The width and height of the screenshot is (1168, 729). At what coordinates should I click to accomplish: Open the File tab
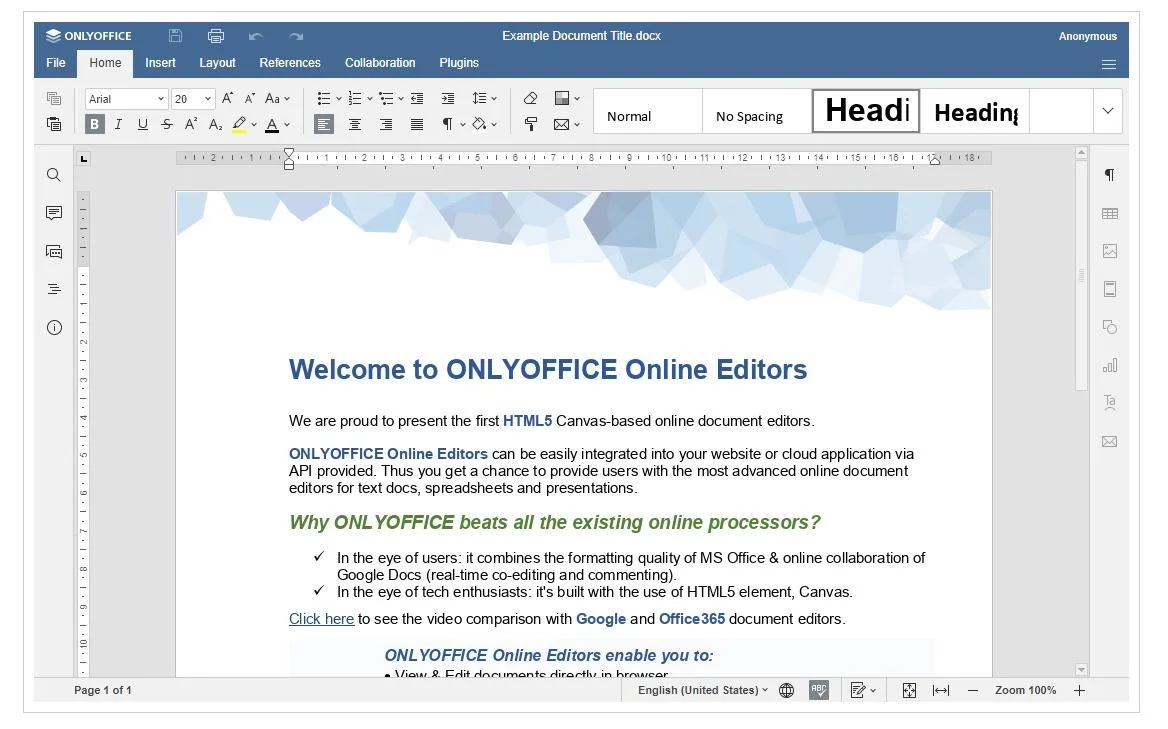[56, 63]
